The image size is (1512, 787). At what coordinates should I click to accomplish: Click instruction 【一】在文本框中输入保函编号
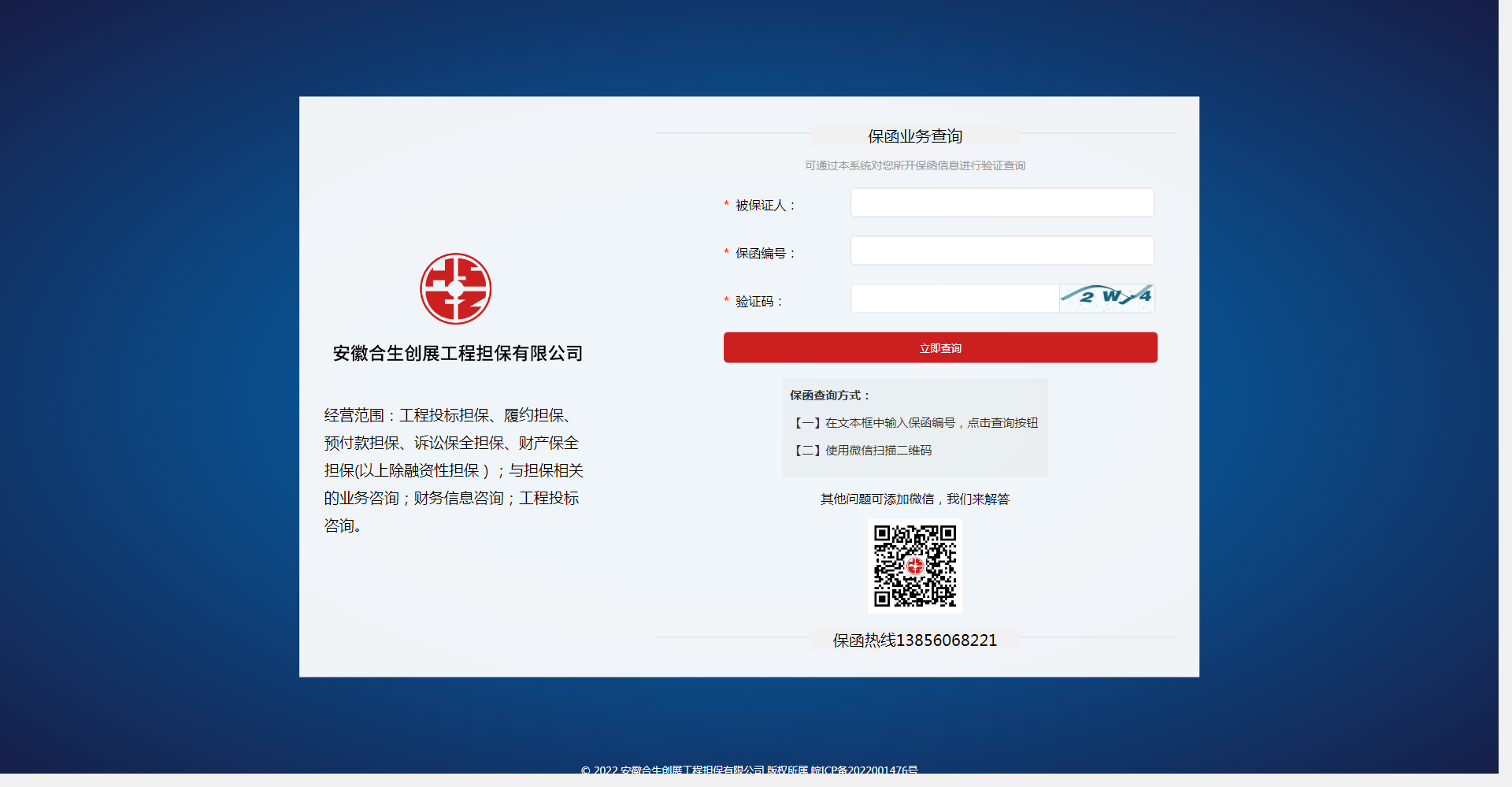(x=914, y=422)
